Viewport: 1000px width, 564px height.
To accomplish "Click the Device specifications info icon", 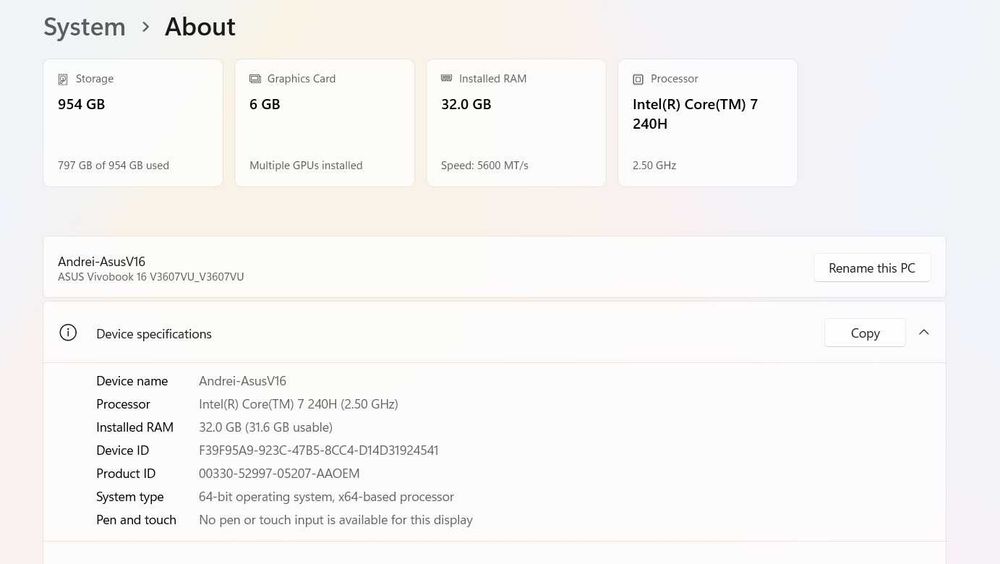I will (x=68, y=333).
